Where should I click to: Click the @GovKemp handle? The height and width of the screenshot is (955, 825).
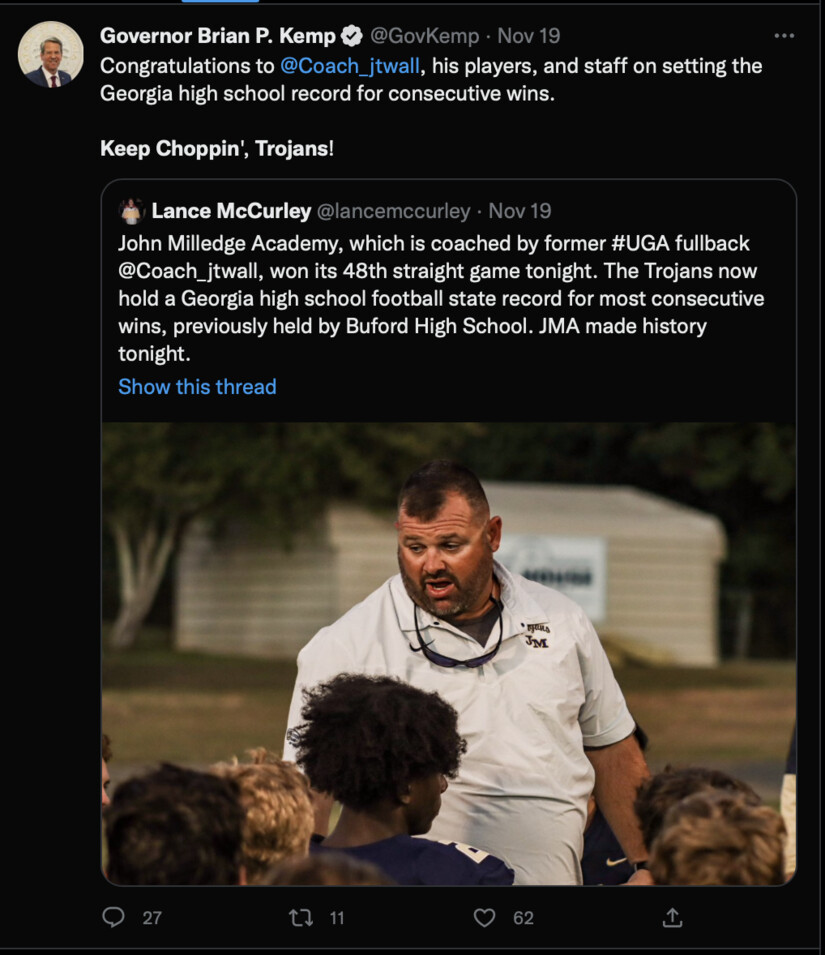coord(424,36)
